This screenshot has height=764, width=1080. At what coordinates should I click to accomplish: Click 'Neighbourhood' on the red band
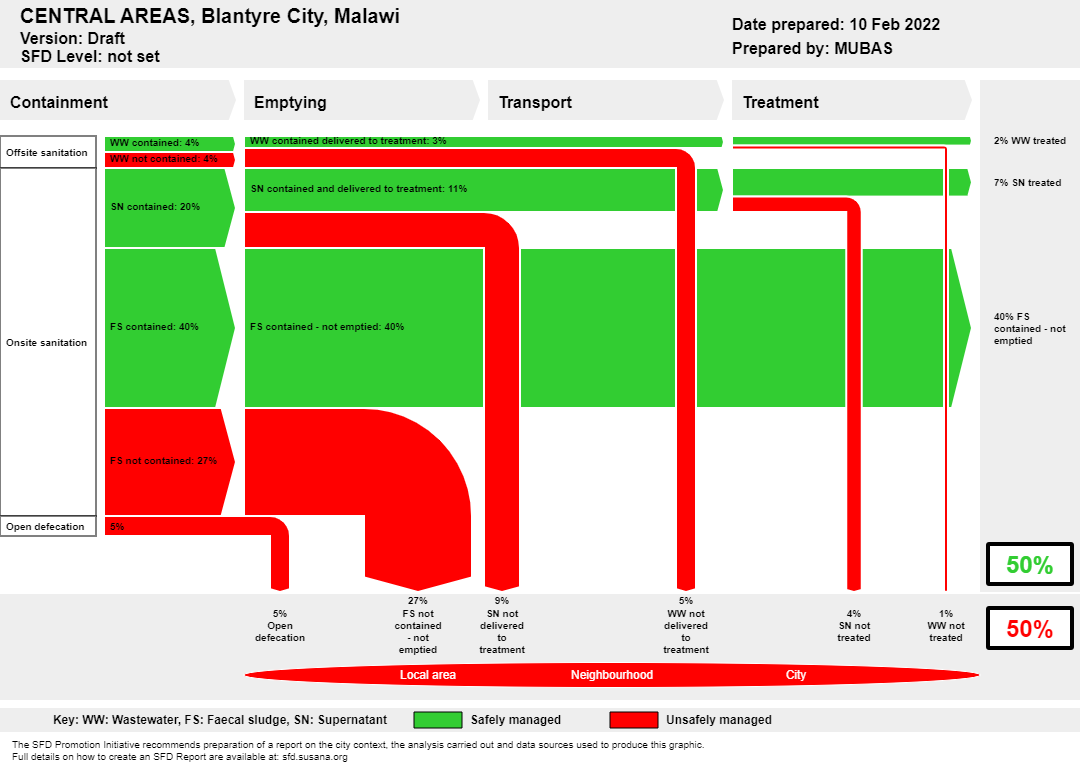click(612, 675)
